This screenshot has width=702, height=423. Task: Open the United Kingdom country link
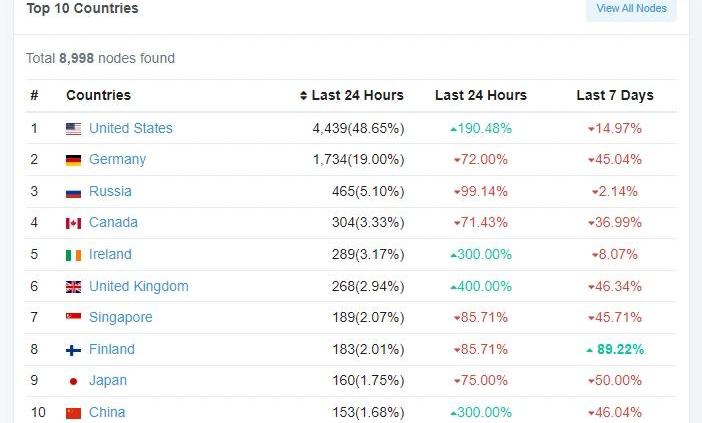(139, 286)
